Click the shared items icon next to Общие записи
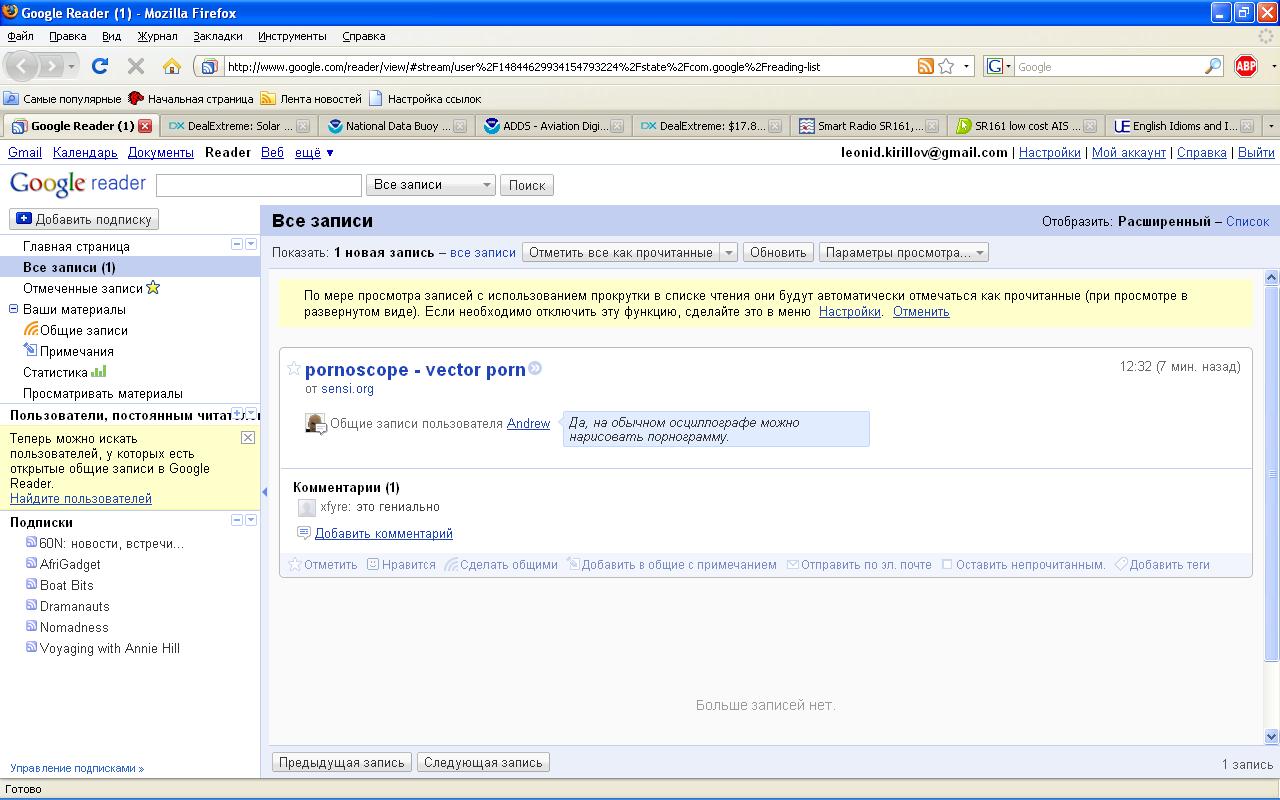 coord(31,329)
